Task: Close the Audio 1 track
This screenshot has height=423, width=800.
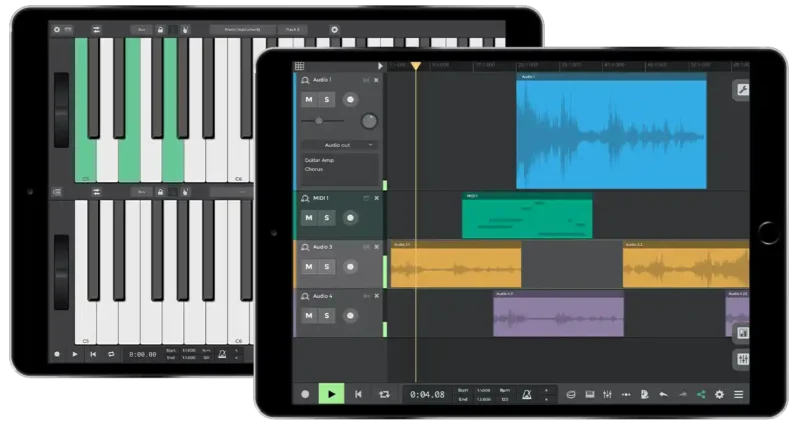Action: coord(377,80)
